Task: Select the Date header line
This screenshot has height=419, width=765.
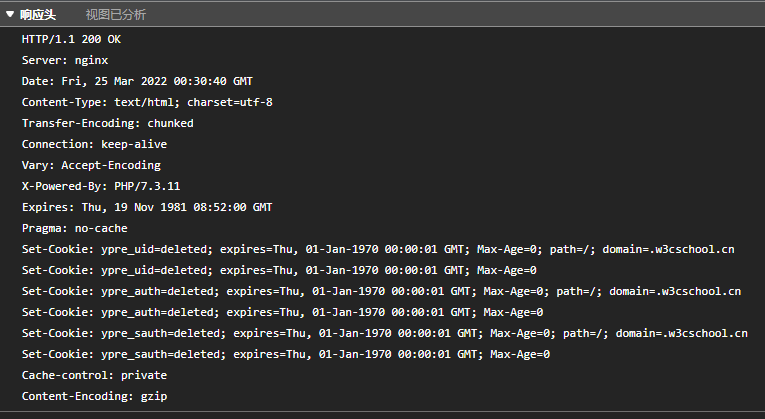Action: pos(137,81)
